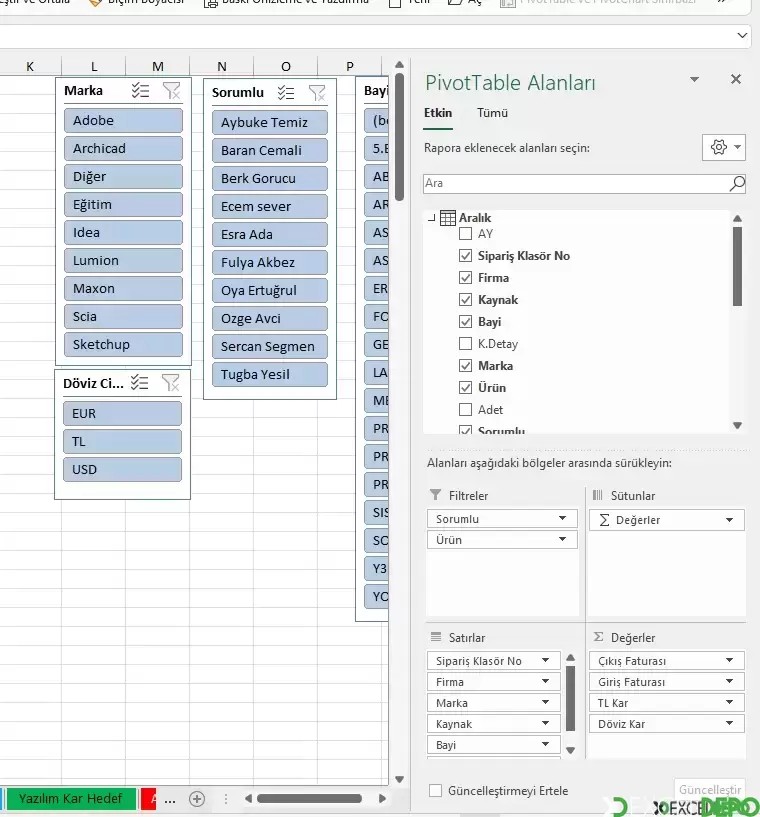Open Sipariş Klasör No row dropdown
The height and width of the screenshot is (817, 760).
tap(545, 660)
